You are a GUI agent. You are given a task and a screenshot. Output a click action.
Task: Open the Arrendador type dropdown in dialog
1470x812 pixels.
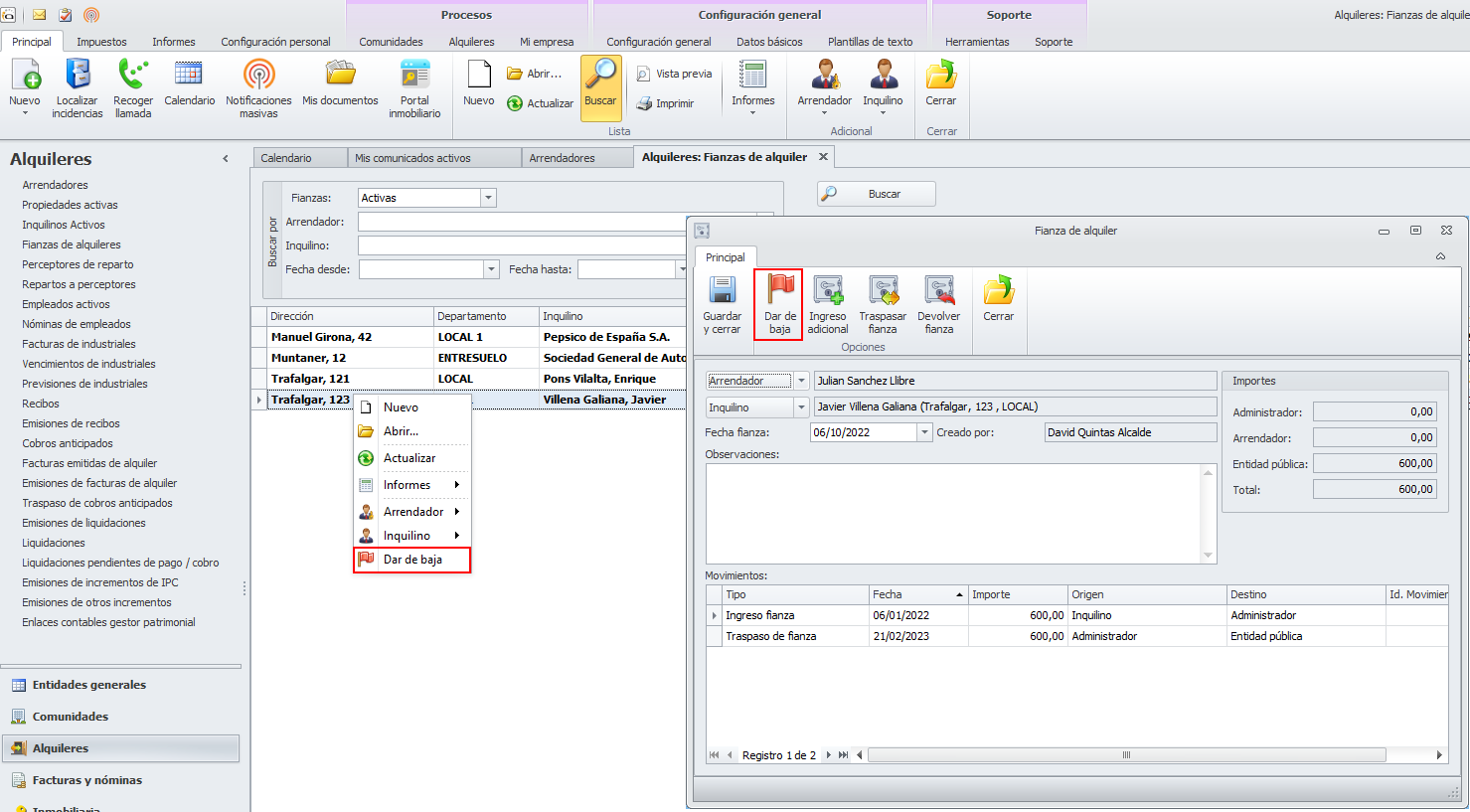tap(801, 381)
